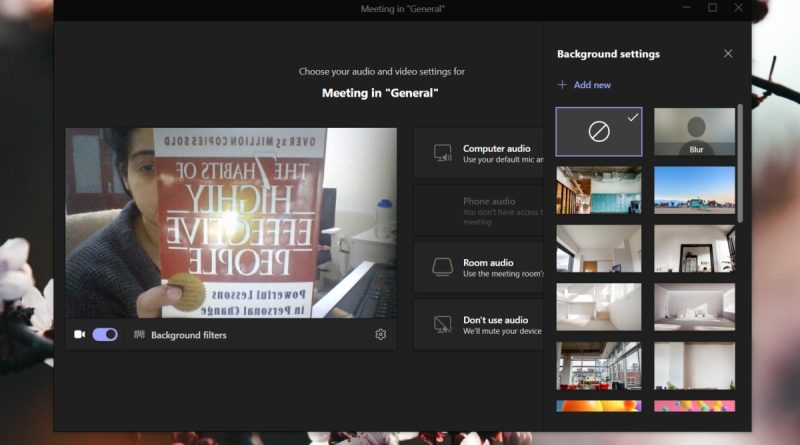This screenshot has width=800, height=445.
Task: Click Add new background link
Action: point(584,85)
